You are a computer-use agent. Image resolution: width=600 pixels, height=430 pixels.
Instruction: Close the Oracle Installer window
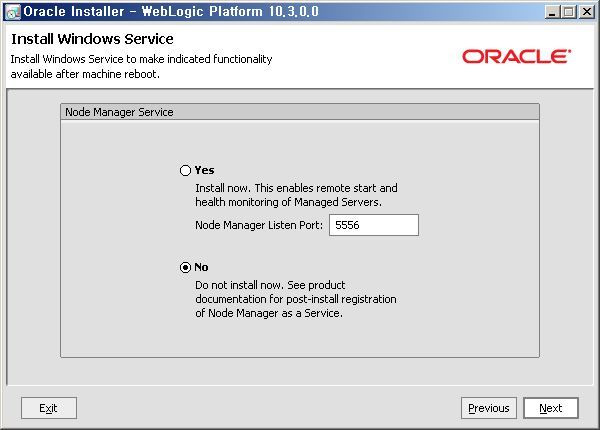[586, 12]
